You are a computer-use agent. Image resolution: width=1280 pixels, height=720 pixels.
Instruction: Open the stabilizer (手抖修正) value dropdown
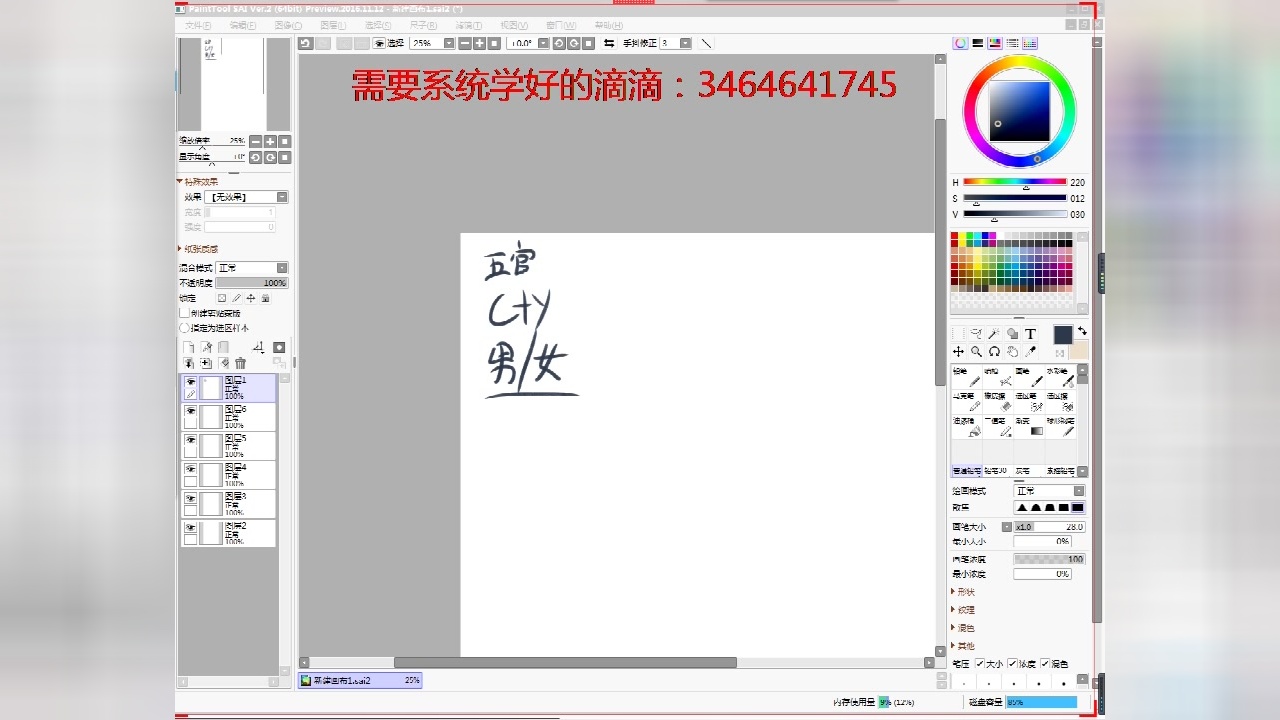686,43
